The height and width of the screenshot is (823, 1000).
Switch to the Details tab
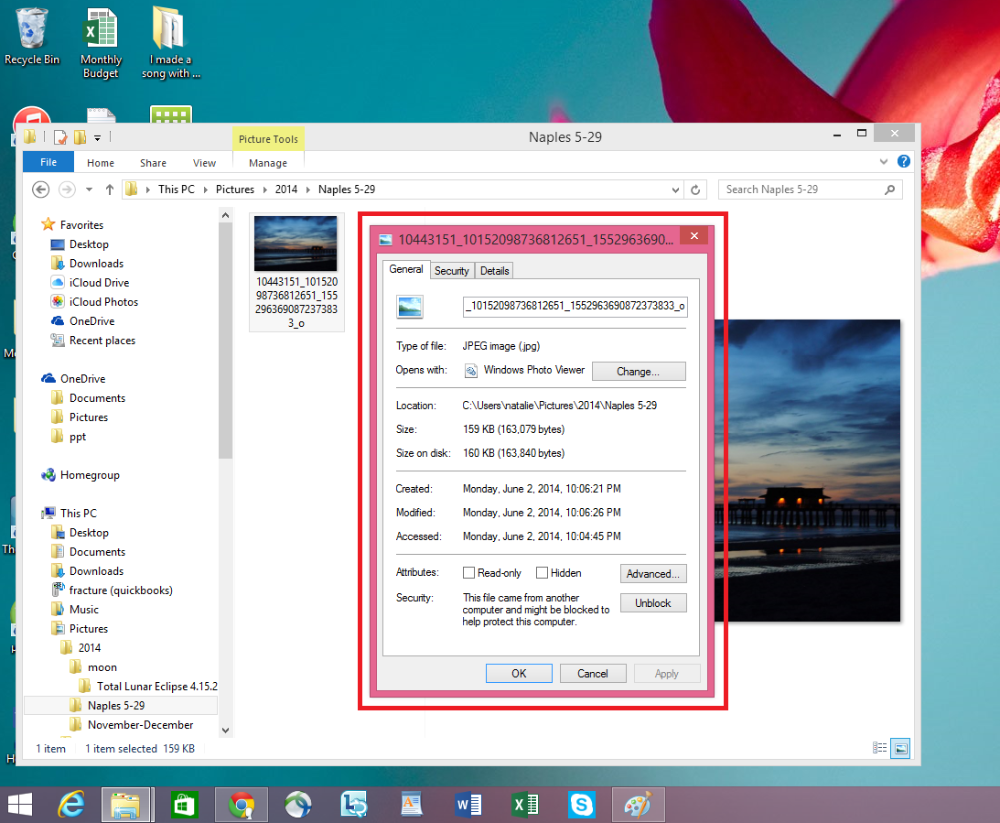(x=494, y=271)
